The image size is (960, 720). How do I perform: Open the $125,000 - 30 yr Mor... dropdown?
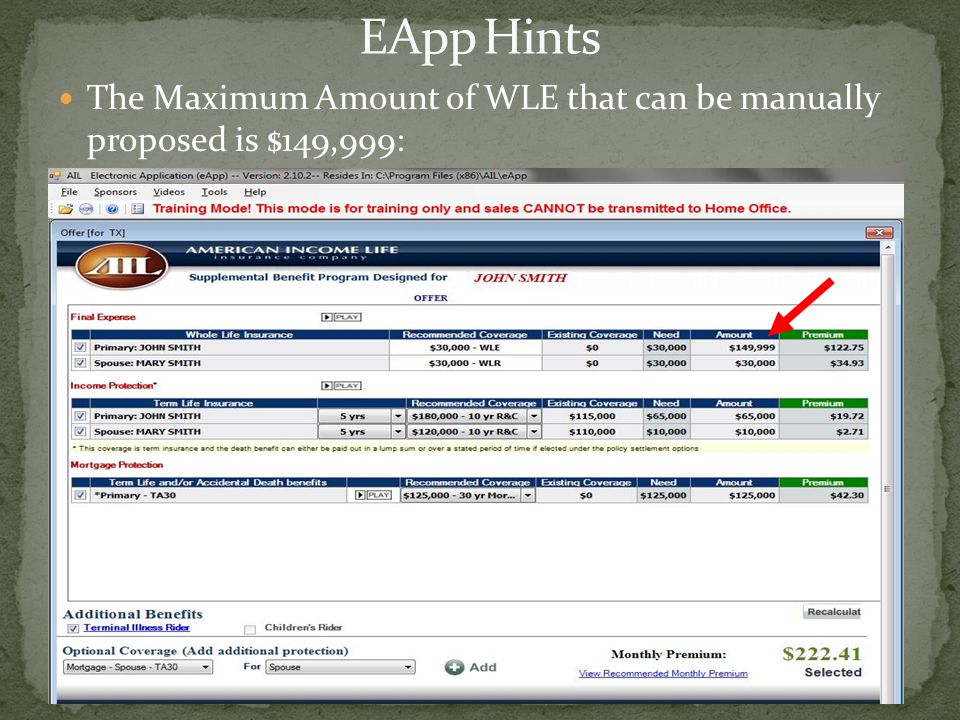pyautogui.click(x=528, y=495)
